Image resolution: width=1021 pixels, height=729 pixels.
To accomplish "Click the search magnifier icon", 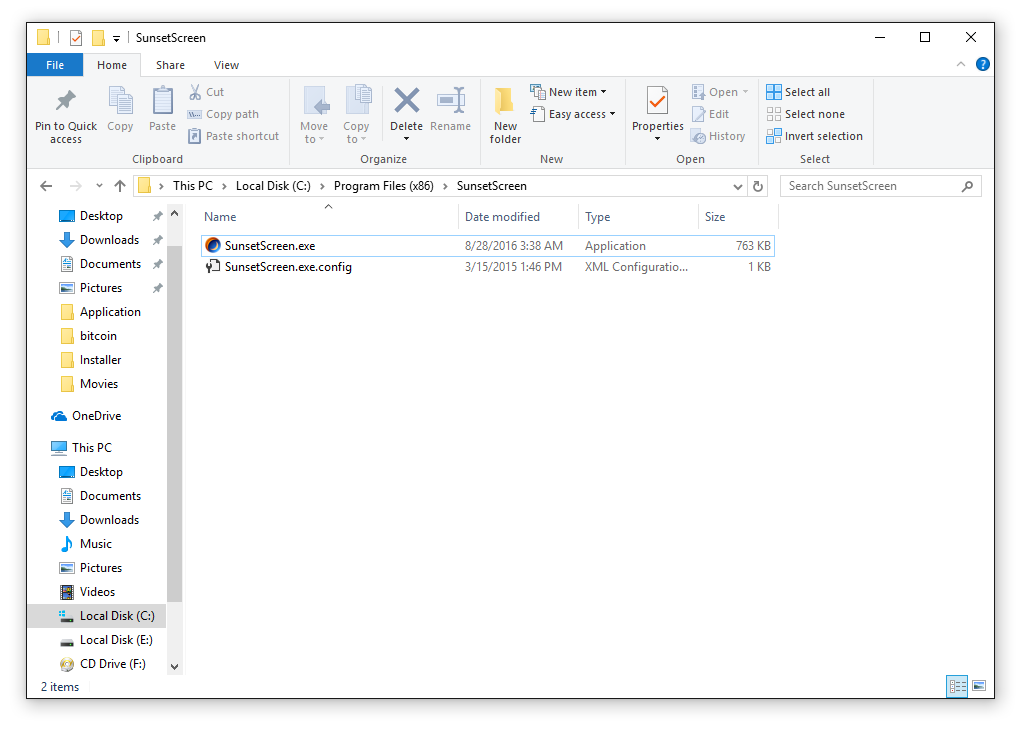I will (968, 186).
